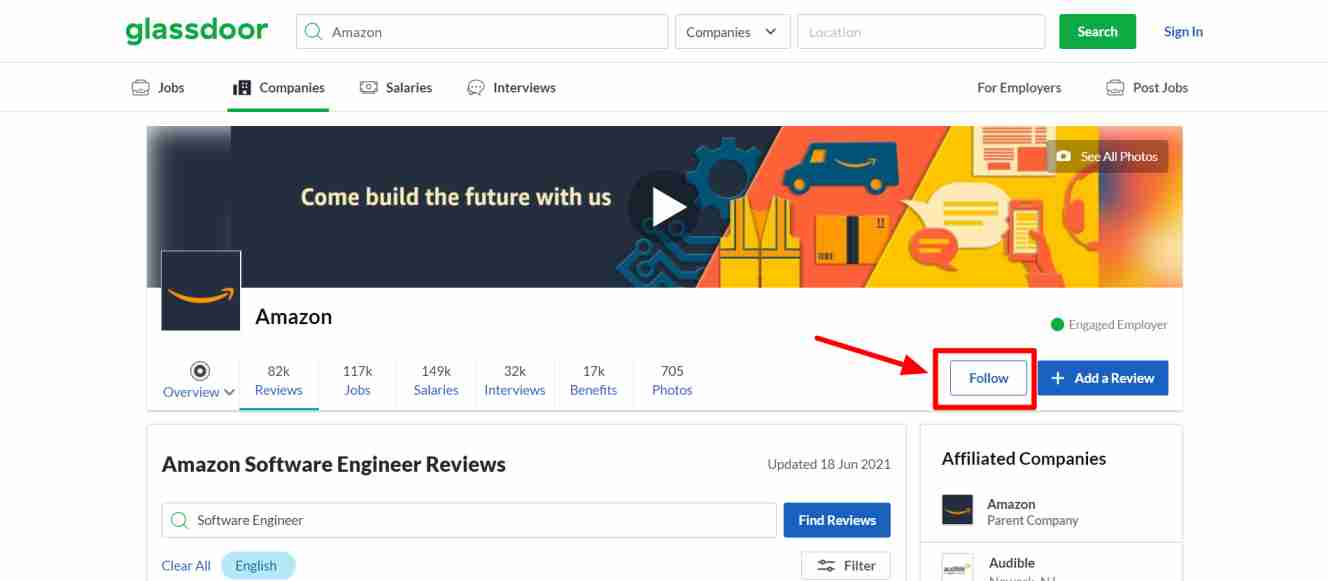Open the 82k Reviews tab

coord(279,381)
